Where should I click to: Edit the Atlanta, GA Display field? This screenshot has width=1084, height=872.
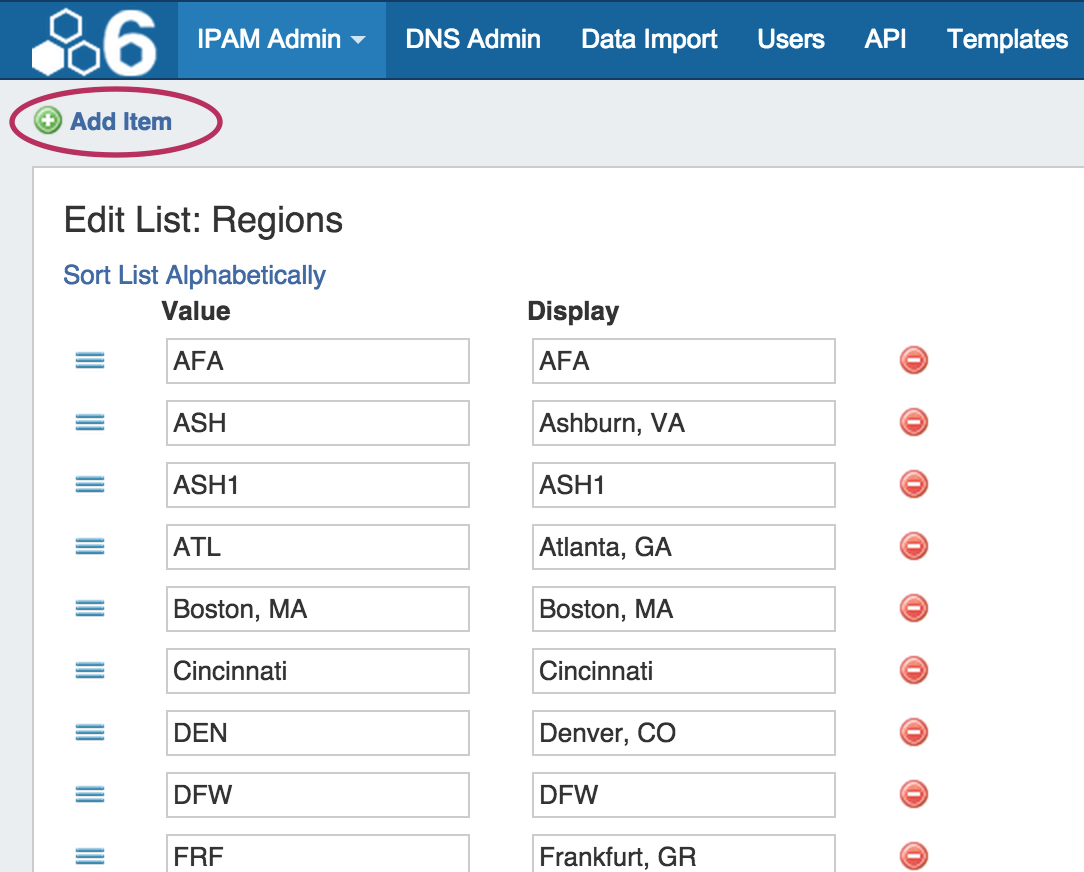[x=683, y=547]
